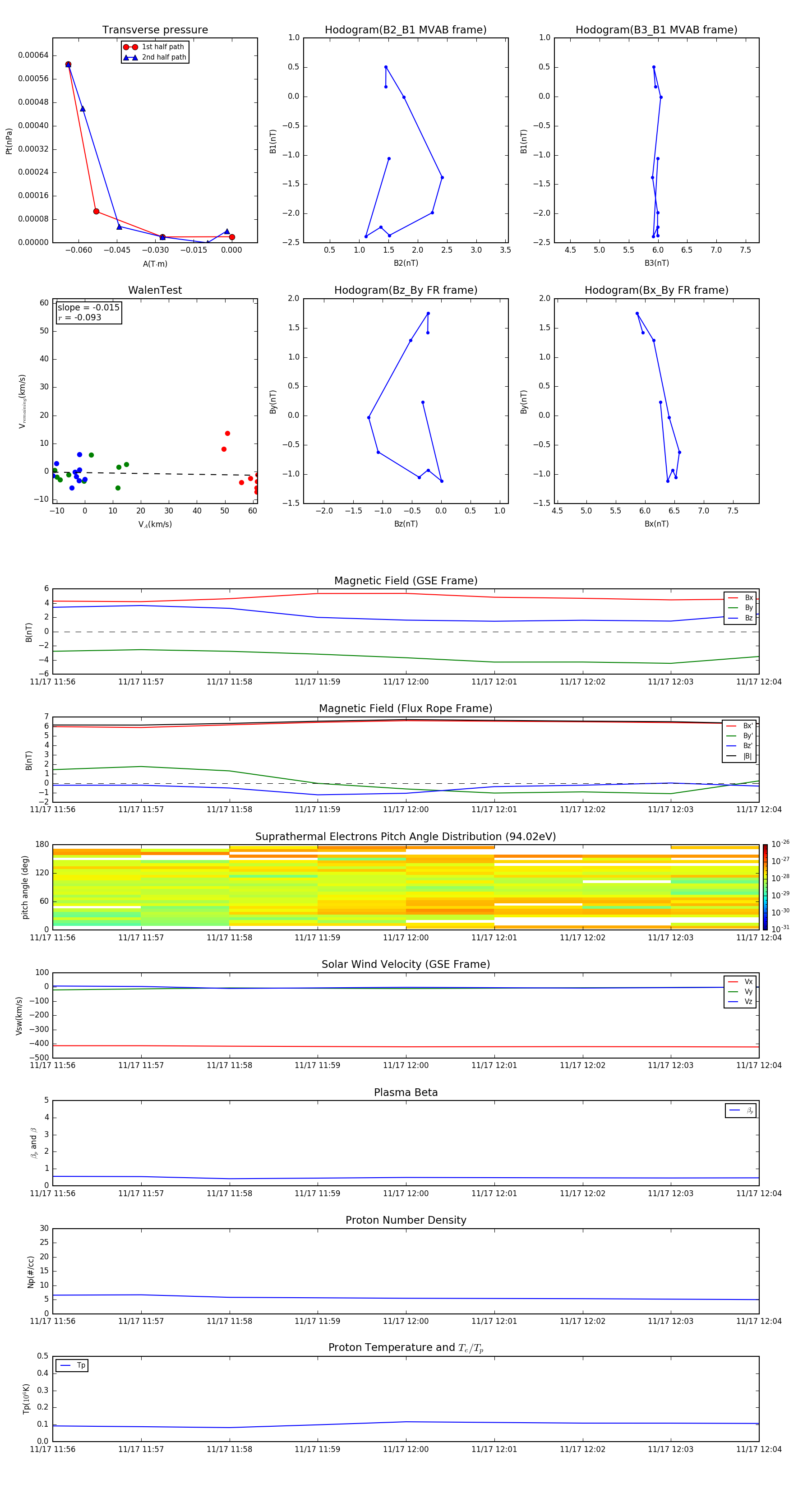The image size is (812, 1489).
Task: Click the 'Vy' legend entry in velocity plot
Action: tap(740, 991)
